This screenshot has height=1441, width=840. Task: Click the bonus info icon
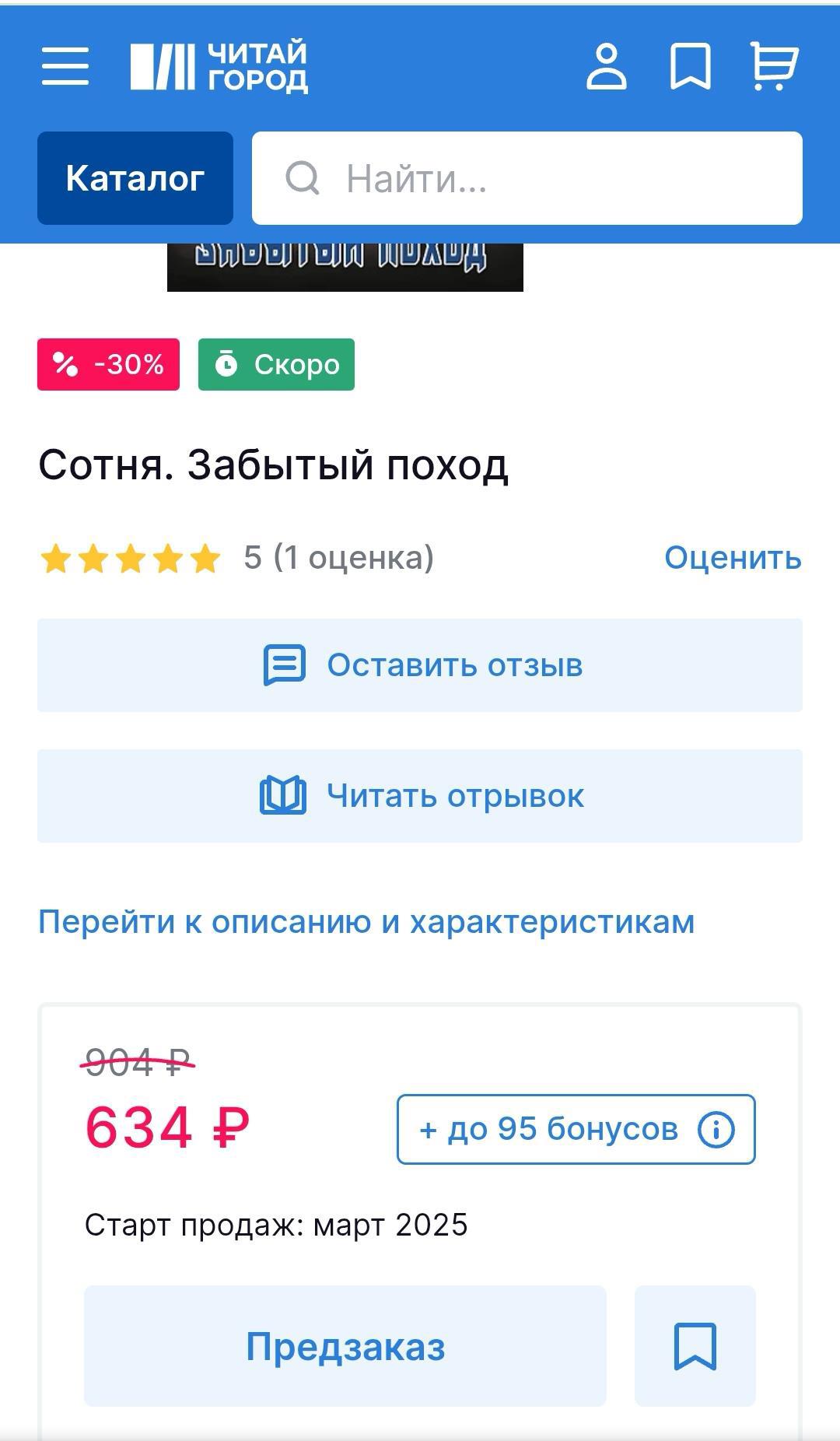(716, 1129)
